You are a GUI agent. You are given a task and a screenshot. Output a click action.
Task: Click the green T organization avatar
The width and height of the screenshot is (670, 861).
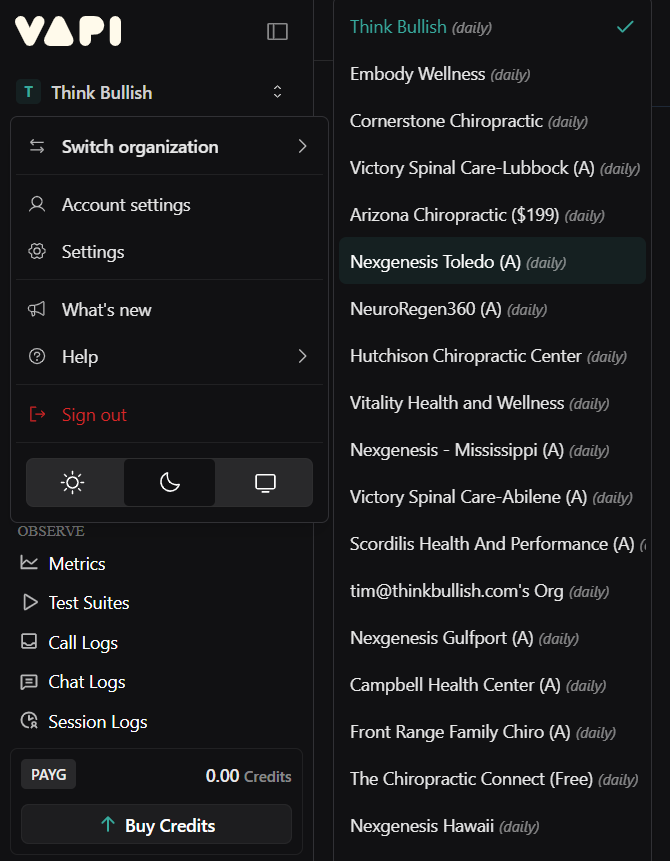point(29,92)
